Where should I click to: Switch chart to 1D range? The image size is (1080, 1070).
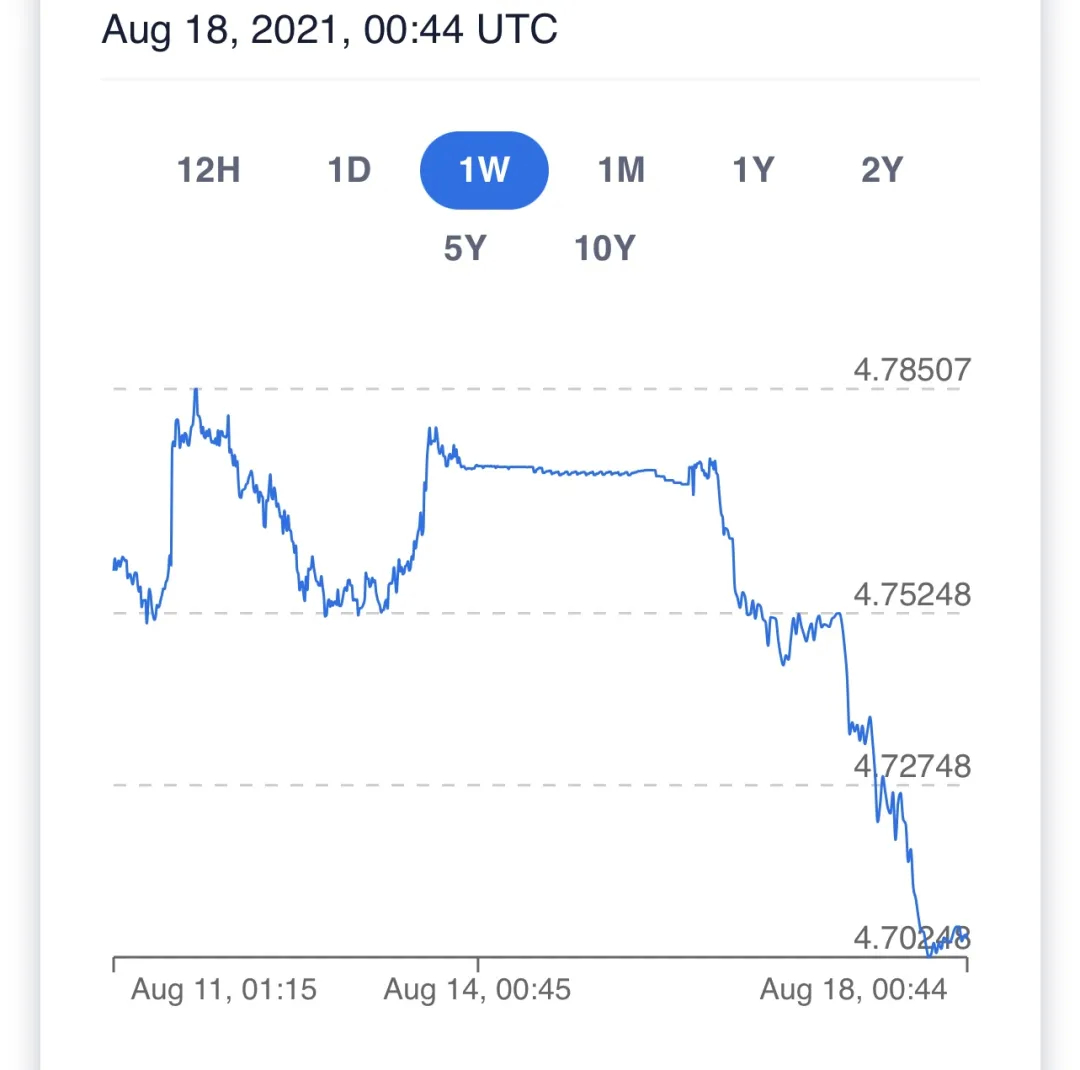(349, 170)
